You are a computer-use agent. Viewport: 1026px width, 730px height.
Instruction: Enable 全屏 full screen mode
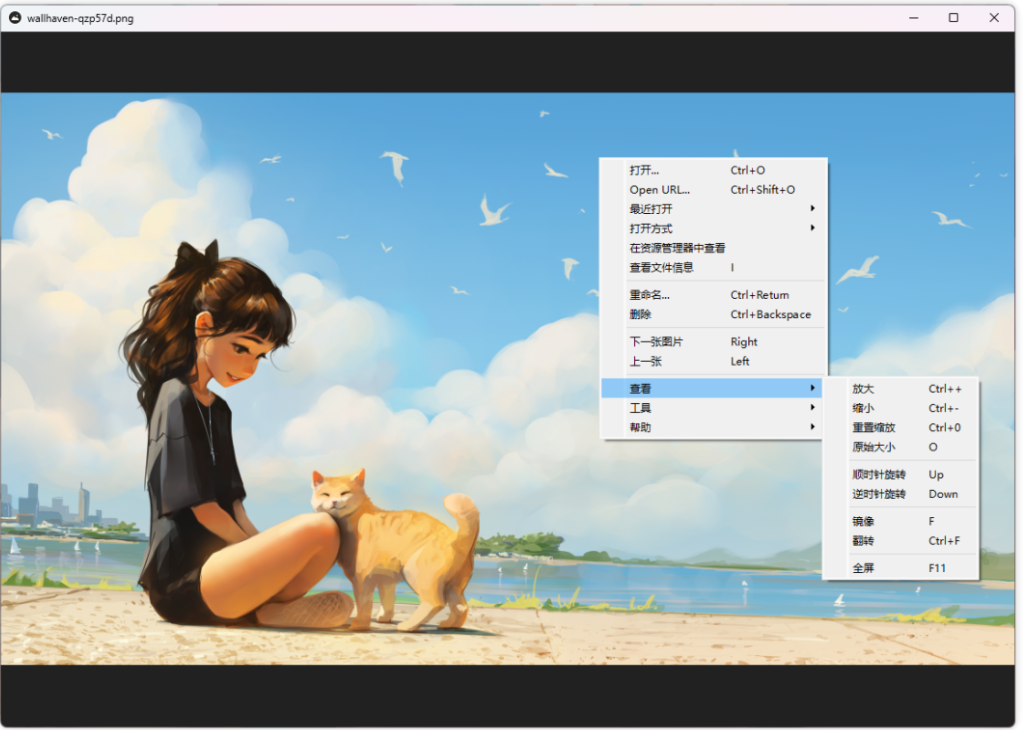(x=900, y=568)
